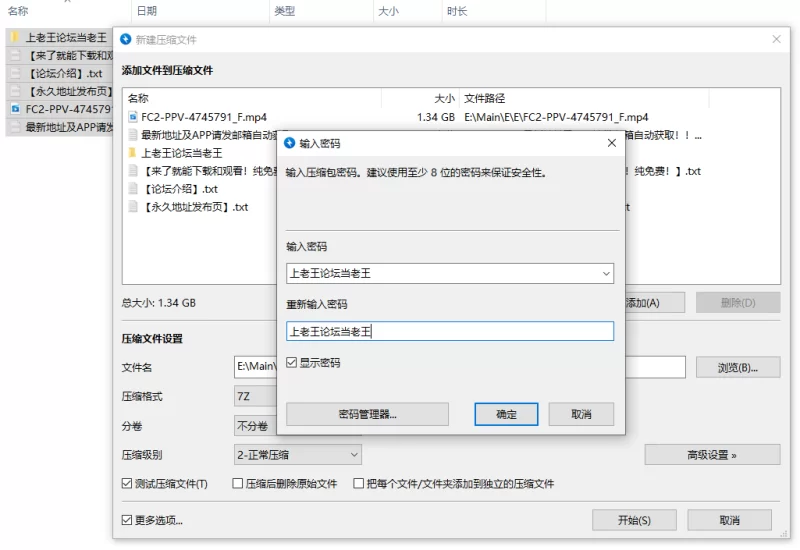The height and width of the screenshot is (550, 800).
Task: Select FC2-PPV-4745791_F.mp4 row name in archive list
Action: click(204, 117)
